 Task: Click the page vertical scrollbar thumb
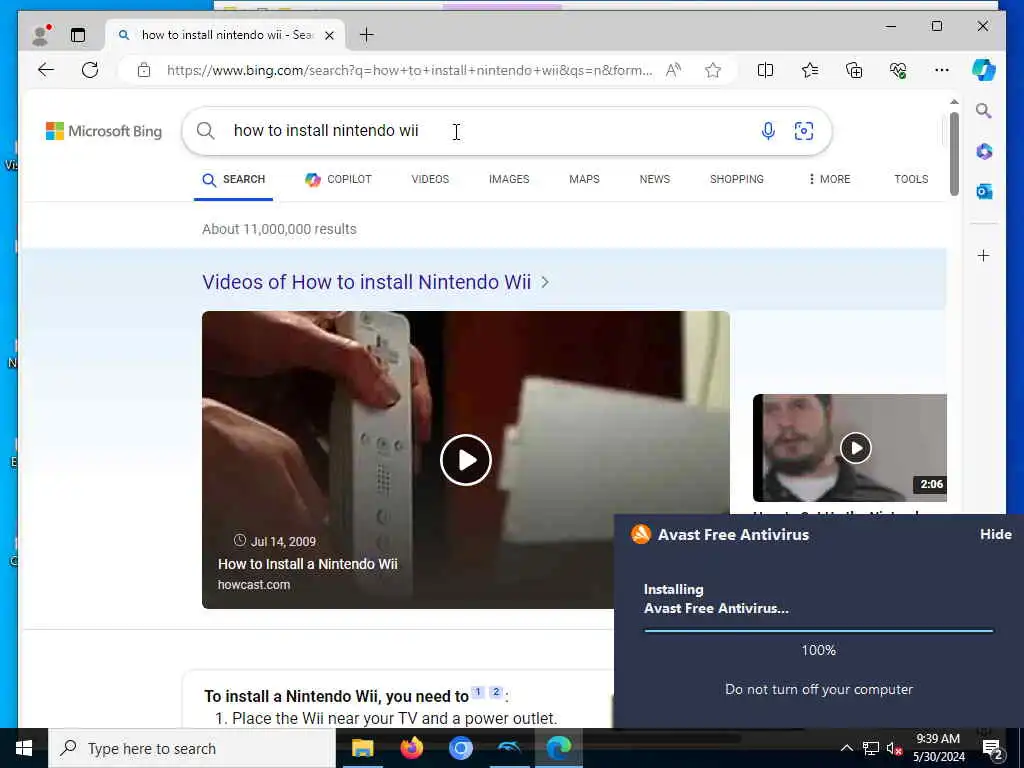(x=954, y=154)
